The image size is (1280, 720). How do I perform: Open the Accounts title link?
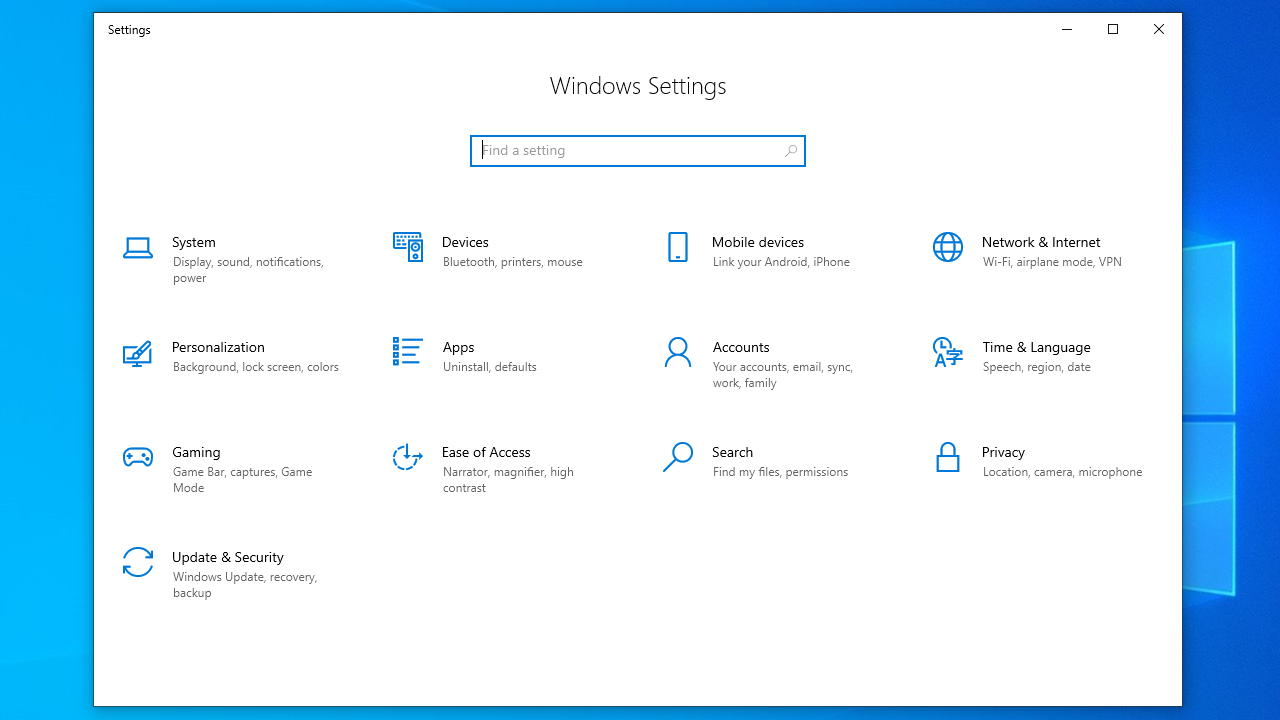[741, 347]
